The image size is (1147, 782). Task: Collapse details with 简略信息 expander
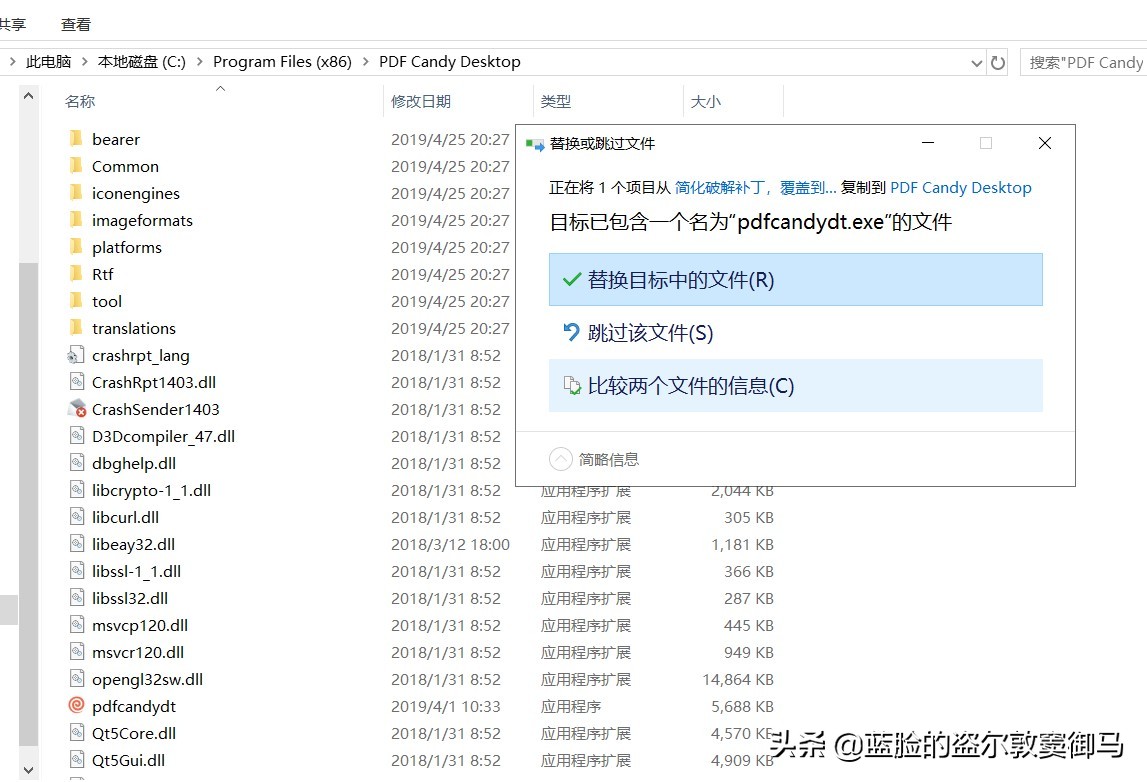[594, 459]
